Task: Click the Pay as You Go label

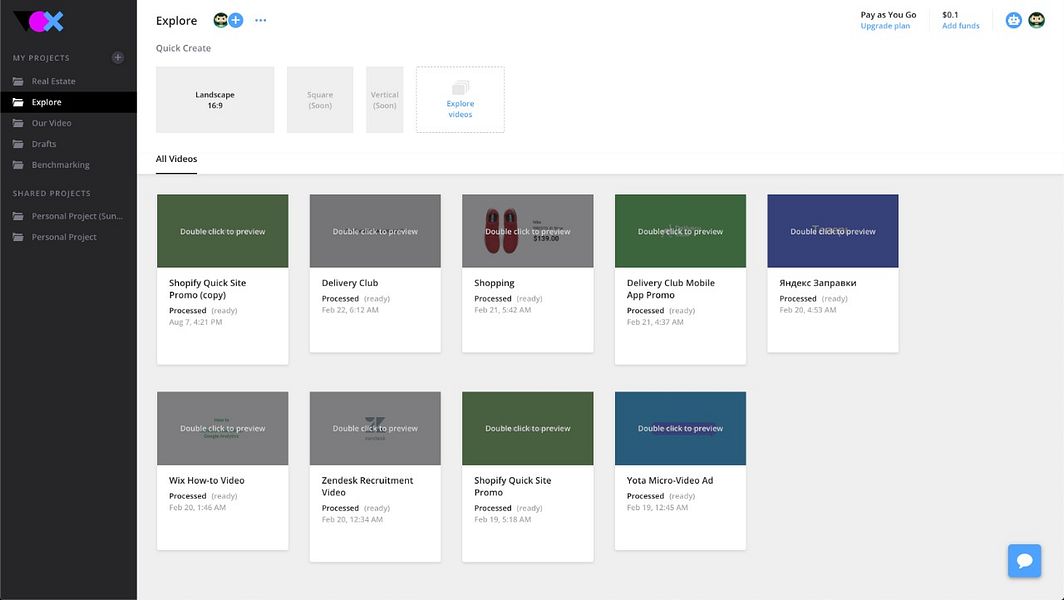Action: pos(888,15)
